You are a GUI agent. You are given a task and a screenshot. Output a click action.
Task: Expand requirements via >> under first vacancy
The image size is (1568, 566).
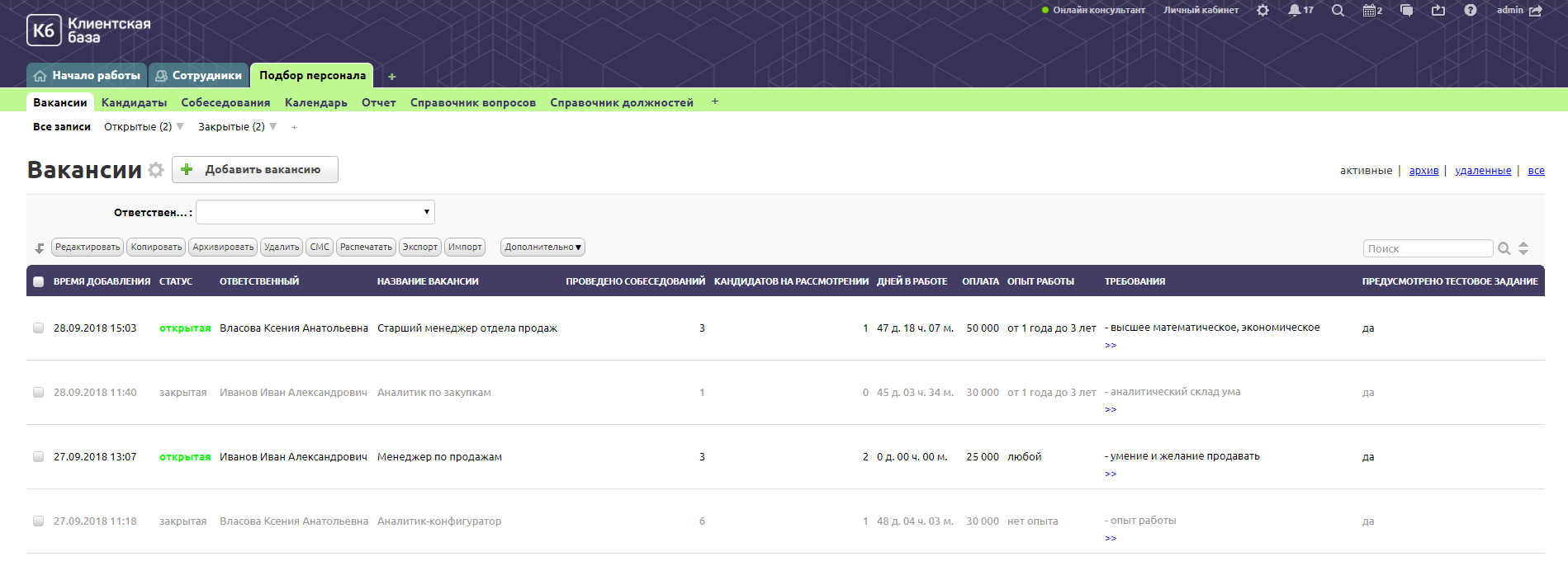point(1111,346)
